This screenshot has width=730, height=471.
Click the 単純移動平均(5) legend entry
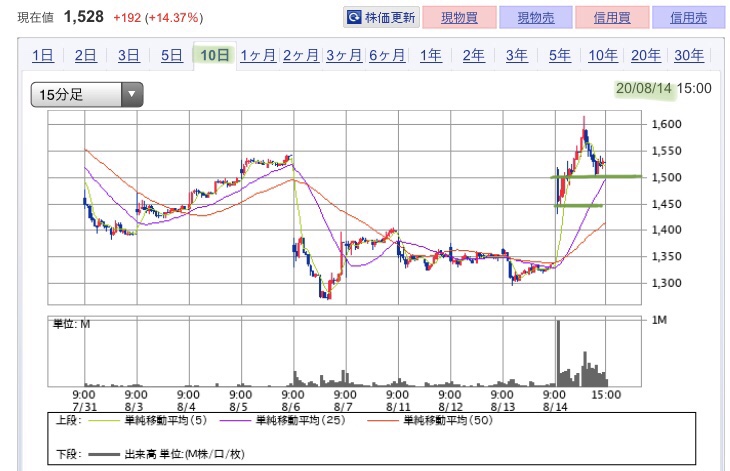pos(148,420)
